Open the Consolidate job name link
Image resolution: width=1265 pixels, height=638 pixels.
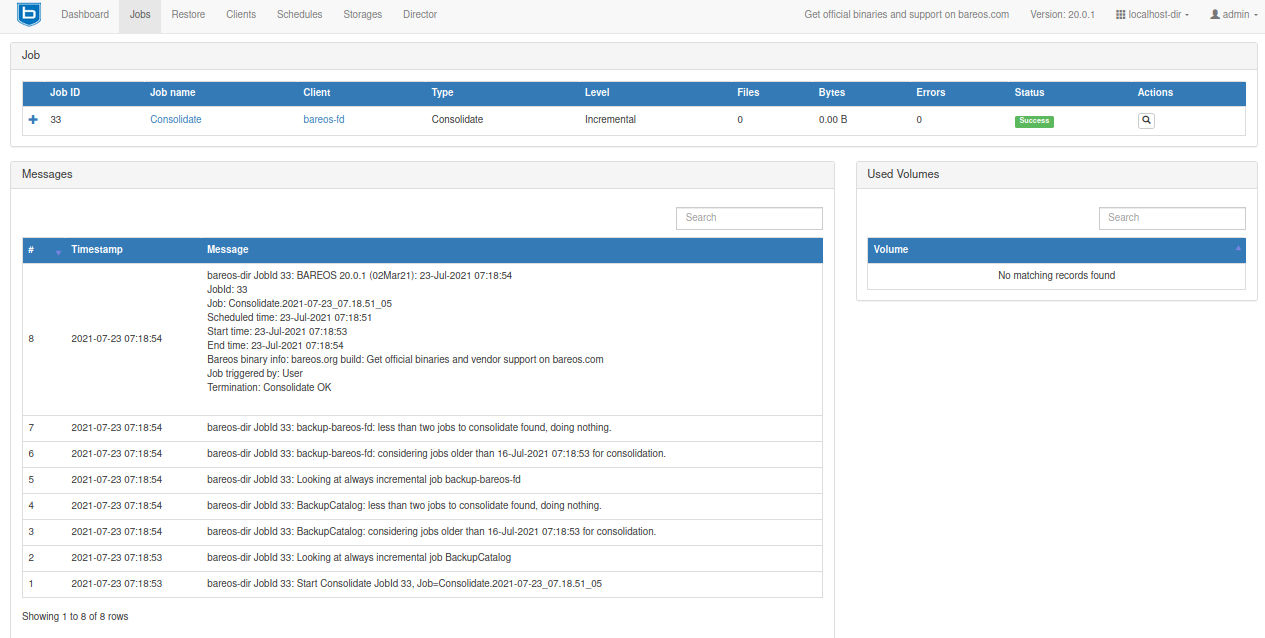pos(176,120)
